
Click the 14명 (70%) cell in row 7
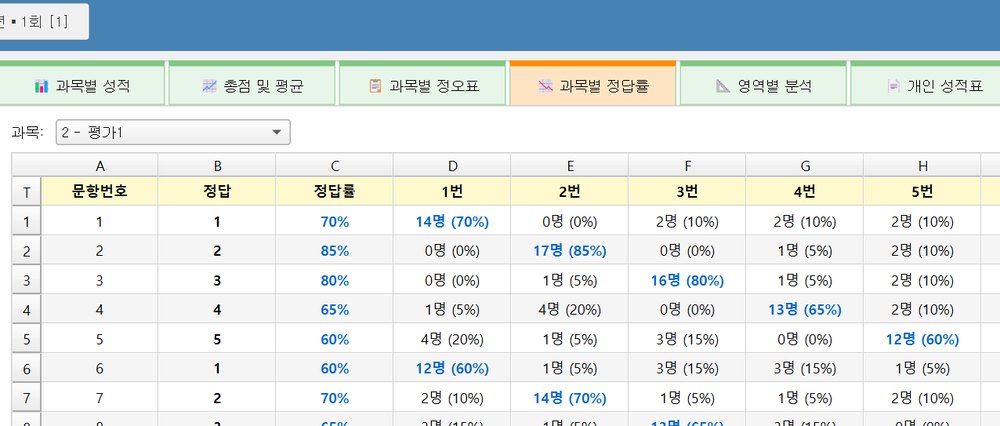pyautogui.click(x=570, y=399)
